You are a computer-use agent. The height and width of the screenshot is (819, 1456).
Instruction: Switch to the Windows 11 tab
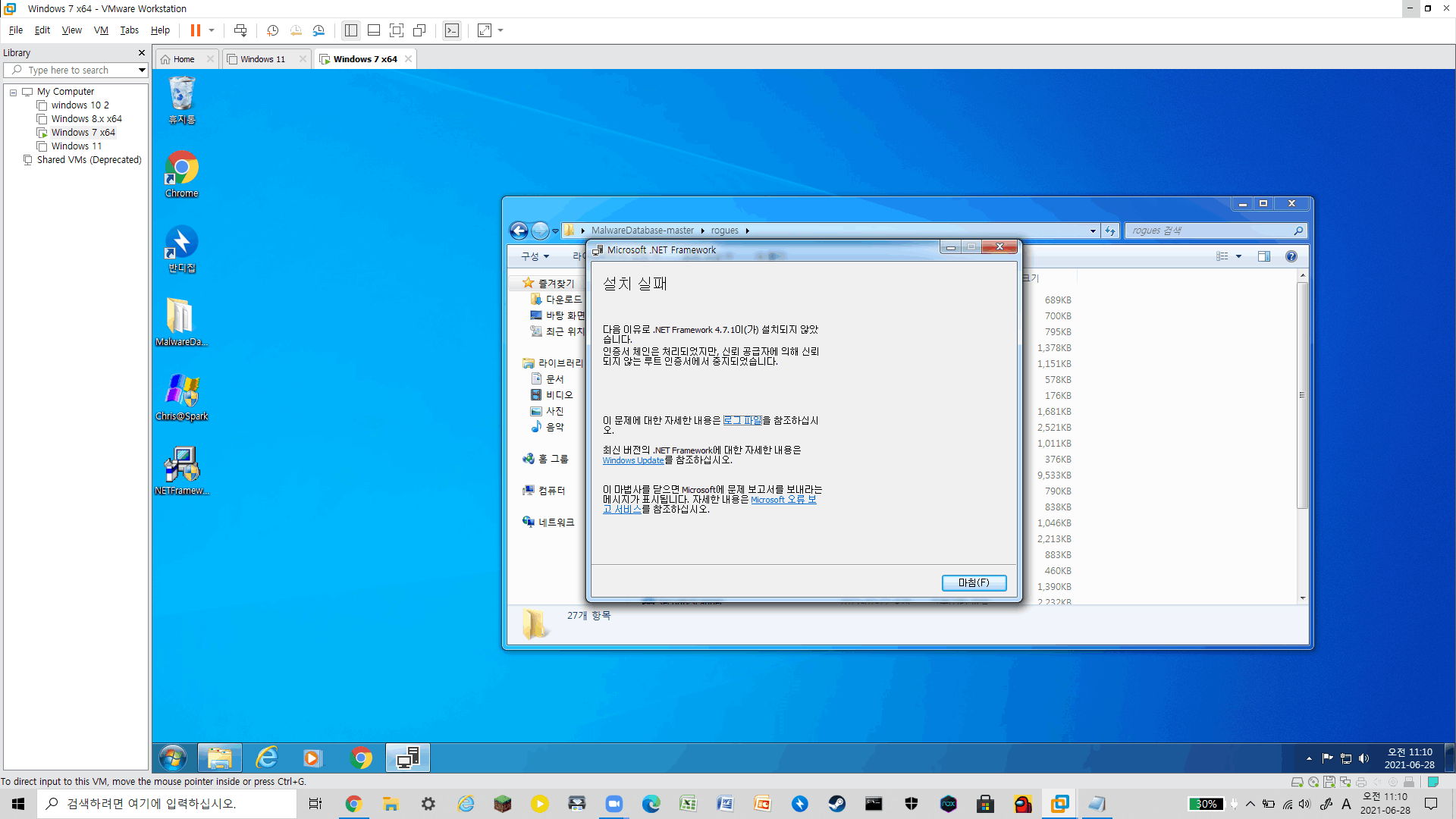point(262,59)
